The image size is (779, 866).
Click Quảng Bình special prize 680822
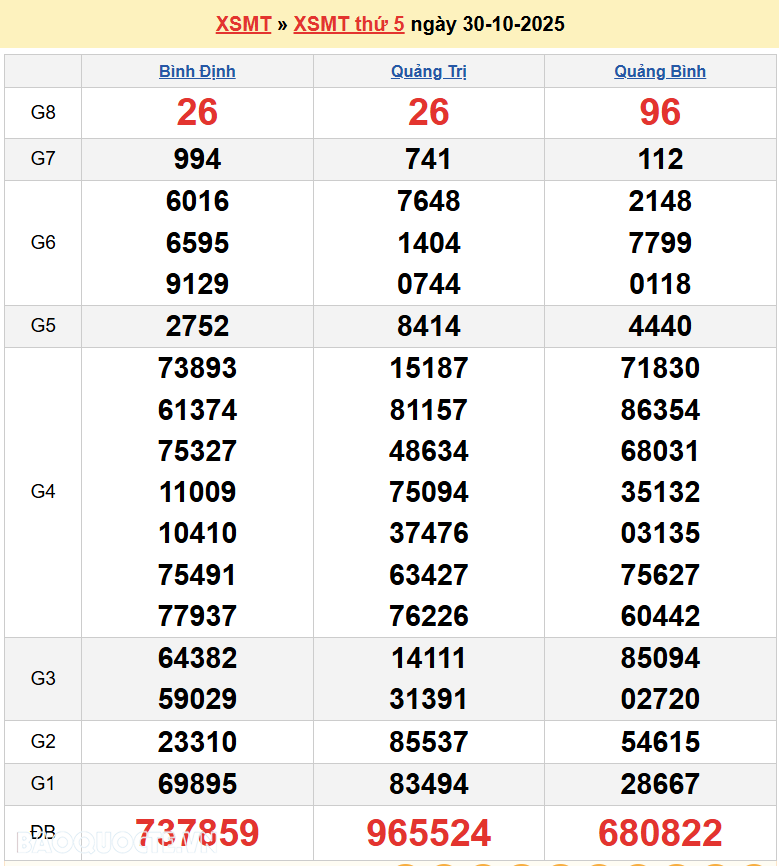point(660,832)
